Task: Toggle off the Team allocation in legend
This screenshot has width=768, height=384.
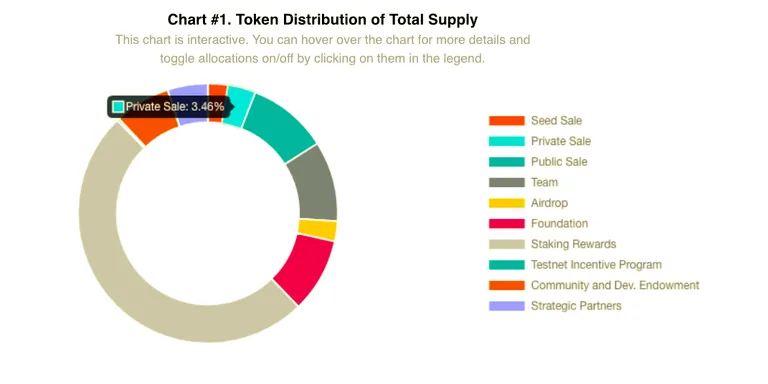Action: (x=544, y=182)
